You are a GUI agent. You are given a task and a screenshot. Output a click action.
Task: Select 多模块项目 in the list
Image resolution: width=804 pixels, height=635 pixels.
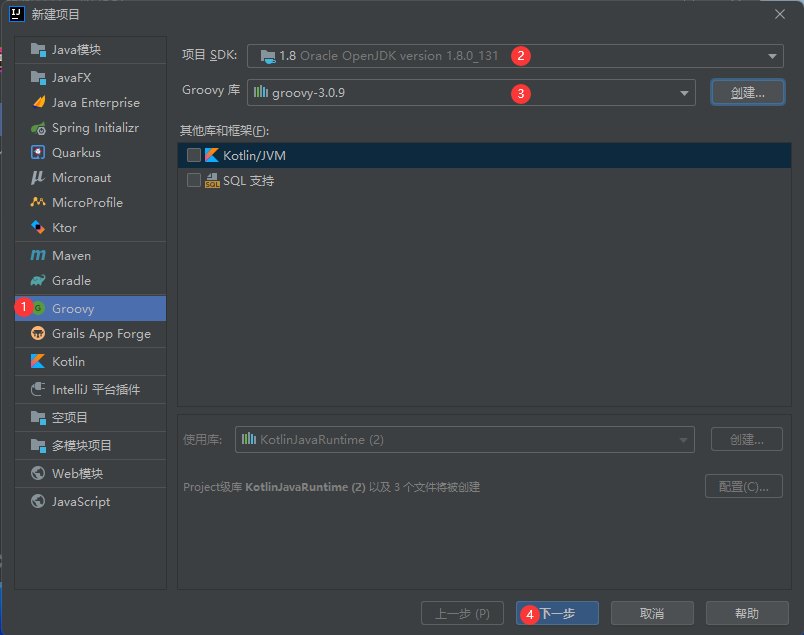tap(90, 445)
